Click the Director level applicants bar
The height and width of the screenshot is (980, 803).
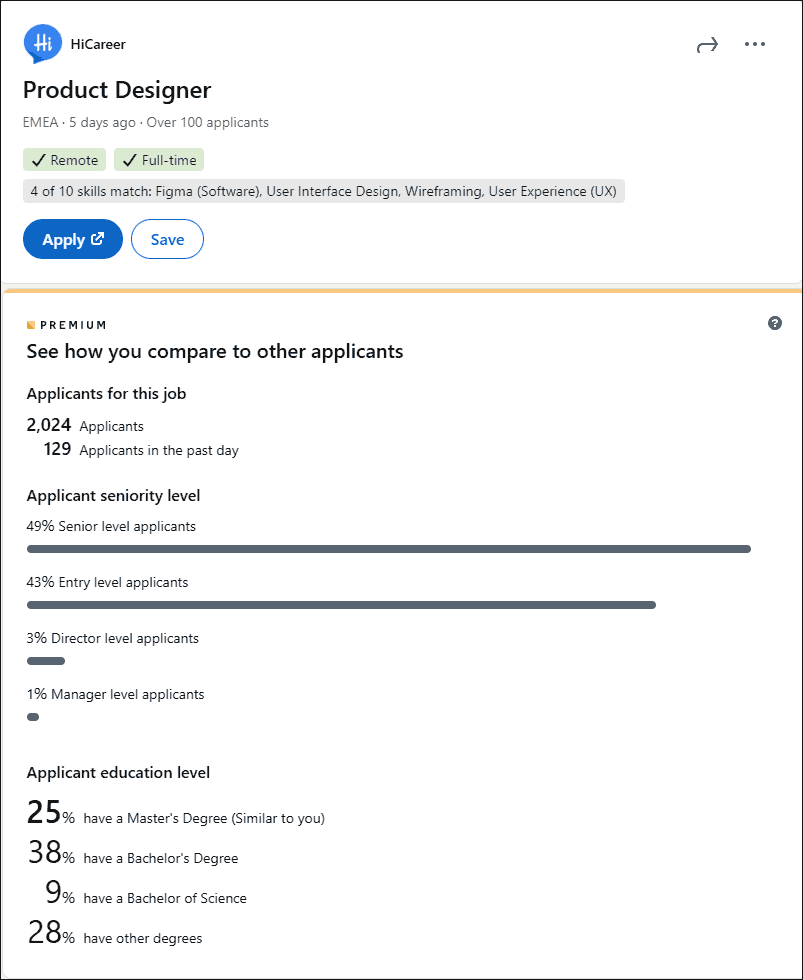[46, 661]
